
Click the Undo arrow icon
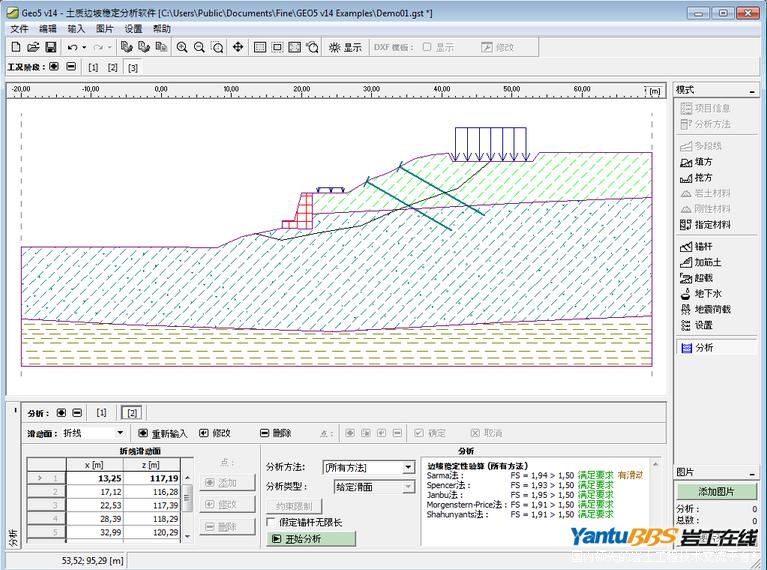click(71, 47)
